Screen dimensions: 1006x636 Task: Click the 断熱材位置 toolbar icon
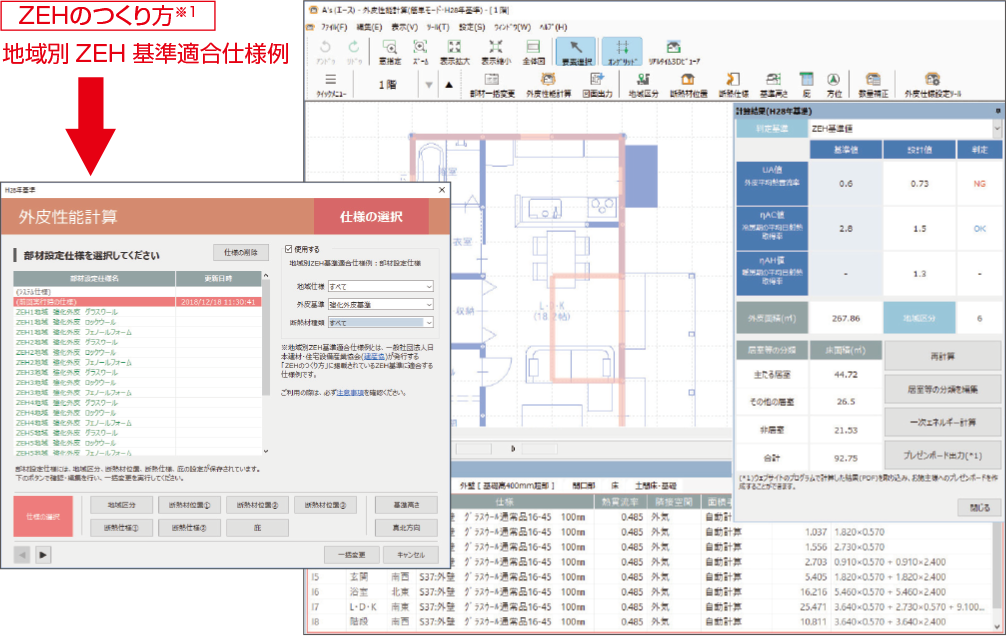pyautogui.click(x=688, y=84)
